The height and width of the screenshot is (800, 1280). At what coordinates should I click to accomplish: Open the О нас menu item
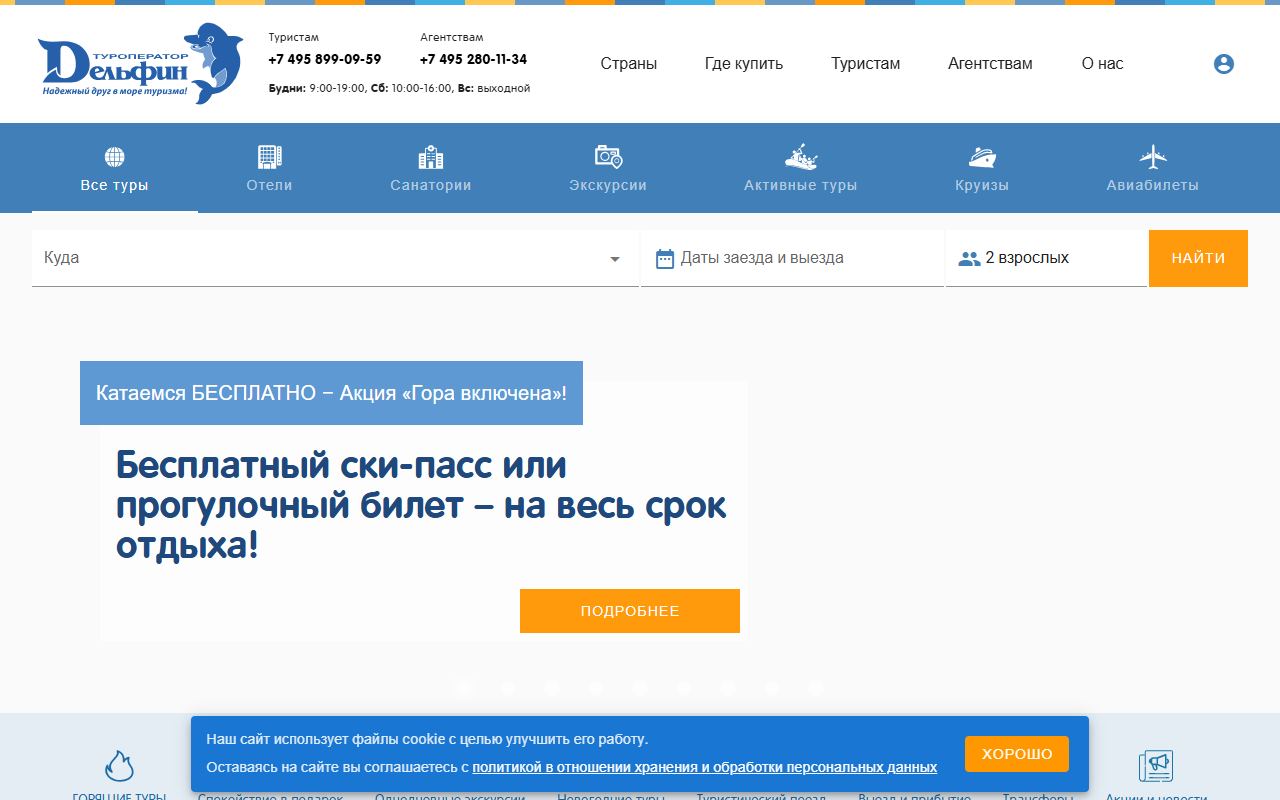click(x=1102, y=64)
